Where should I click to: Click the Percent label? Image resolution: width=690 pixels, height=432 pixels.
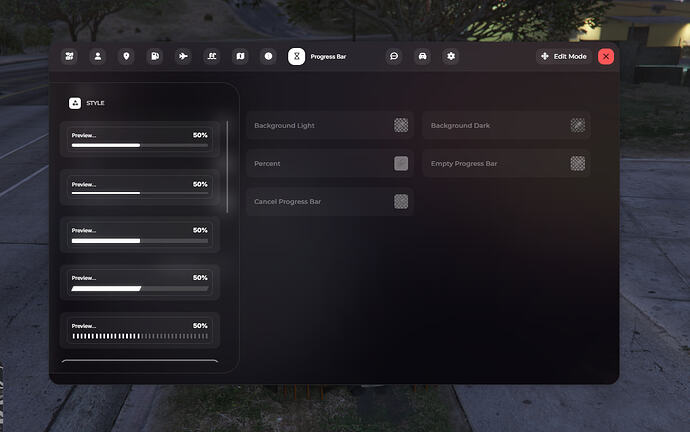tap(267, 164)
